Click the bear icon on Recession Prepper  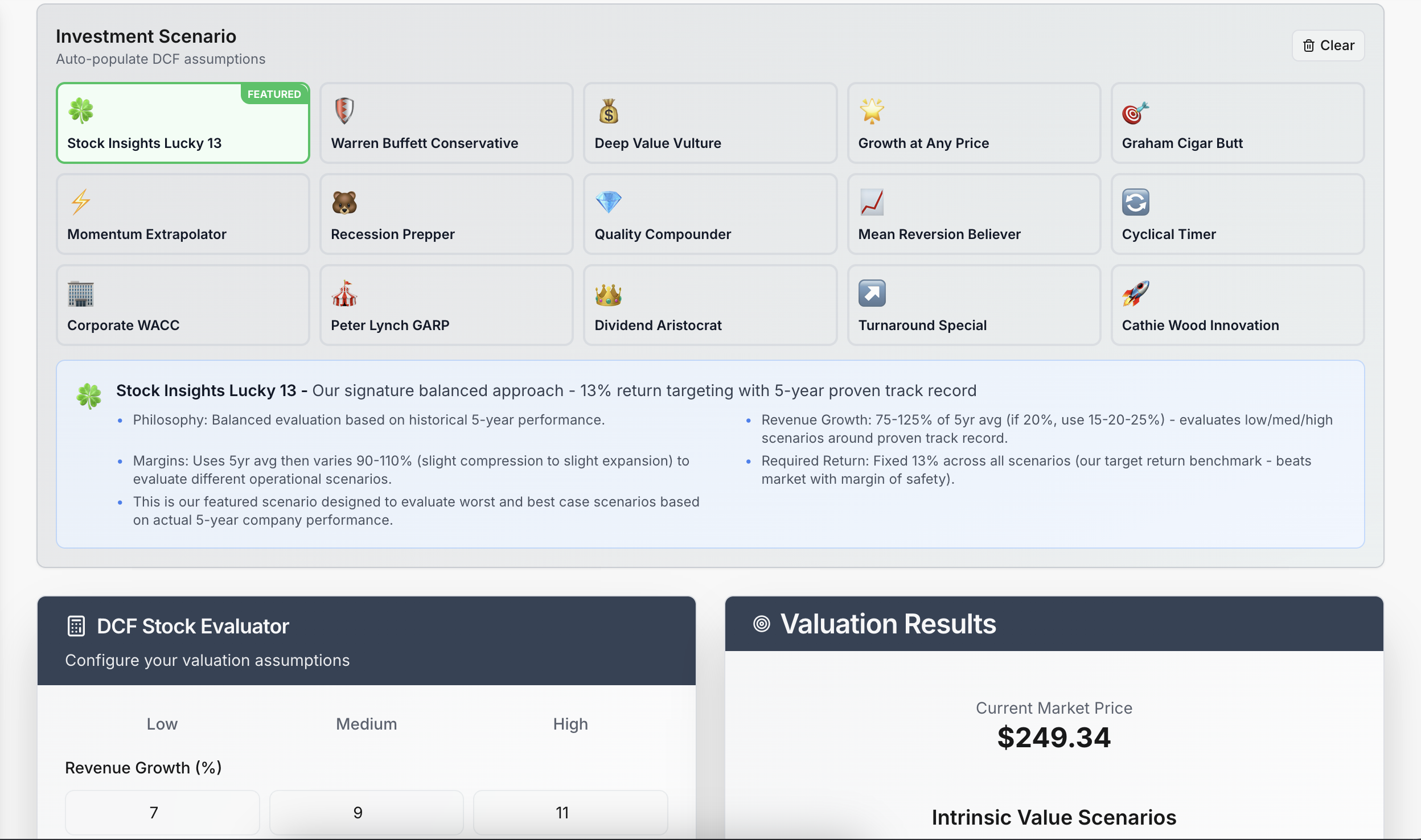[x=344, y=203]
